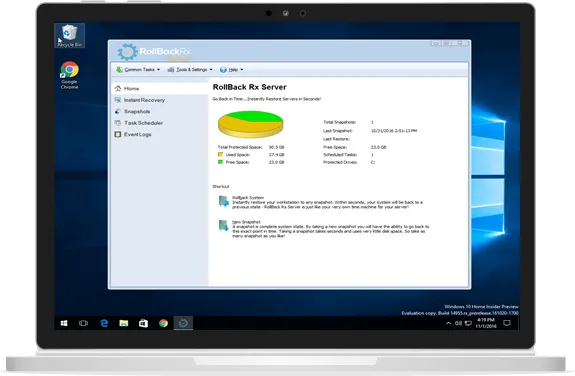
Task: Launch Microsoft Edge from the taskbar
Action: [104, 323]
